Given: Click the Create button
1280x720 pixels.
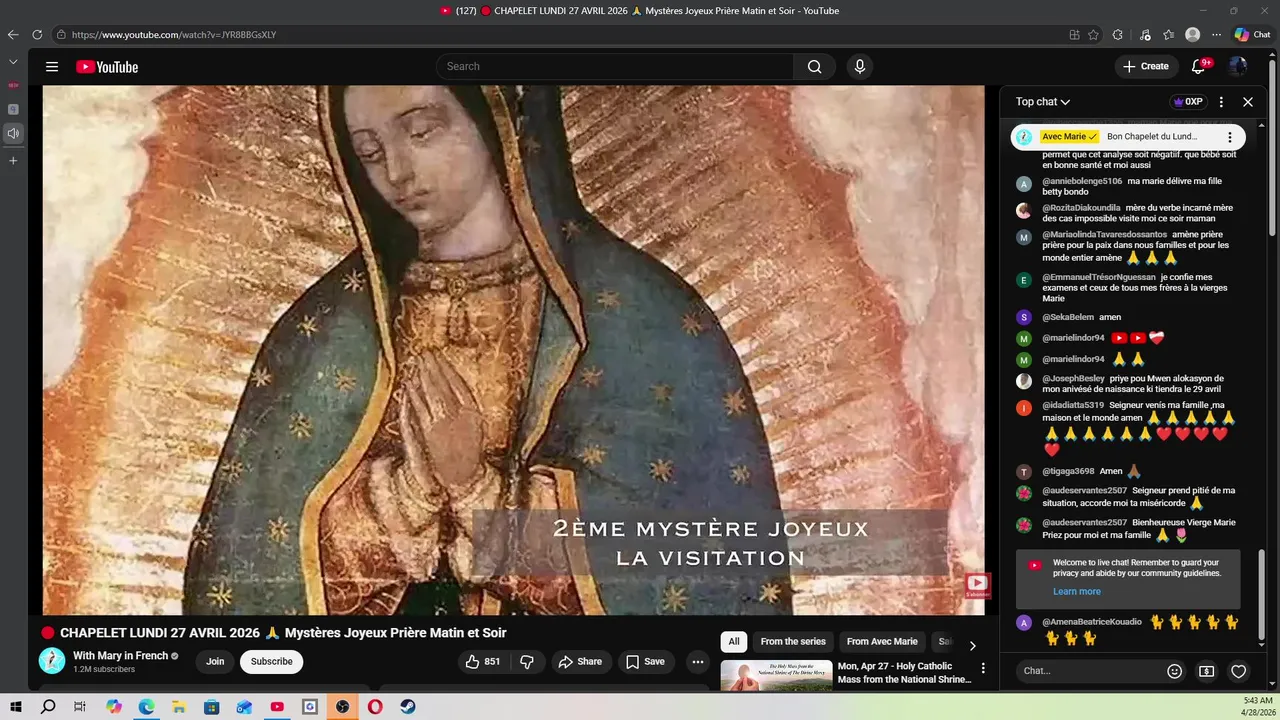Looking at the screenshot, I should coord(1146,66).
